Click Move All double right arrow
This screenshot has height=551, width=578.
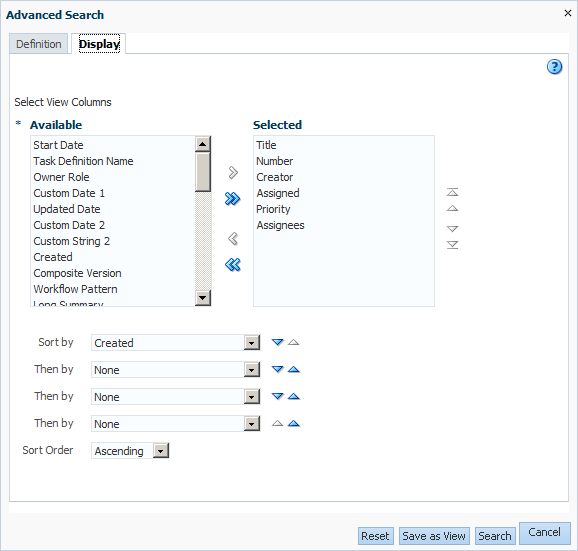tap(233, 199)
